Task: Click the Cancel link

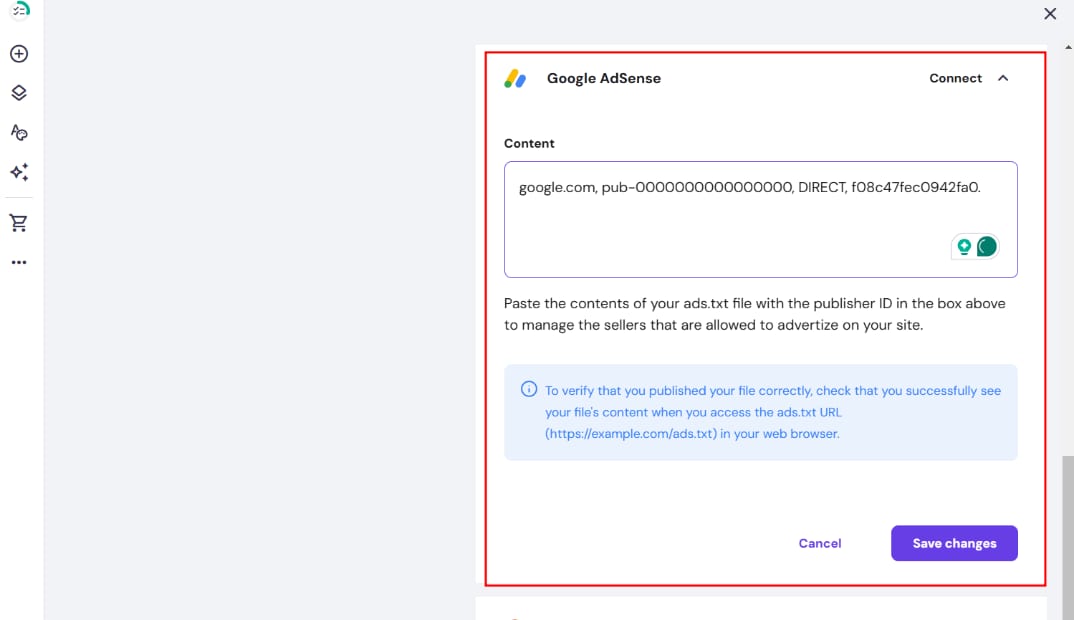Action: 819,543
